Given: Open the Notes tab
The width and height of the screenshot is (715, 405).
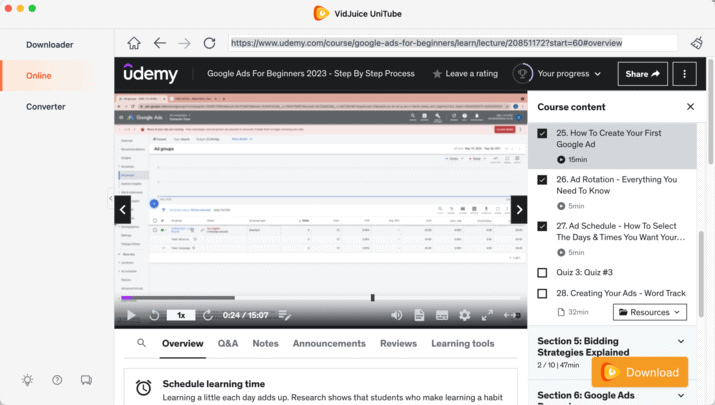Looking at the screenshot, I should pyautogui.click(x=265, y=343).
